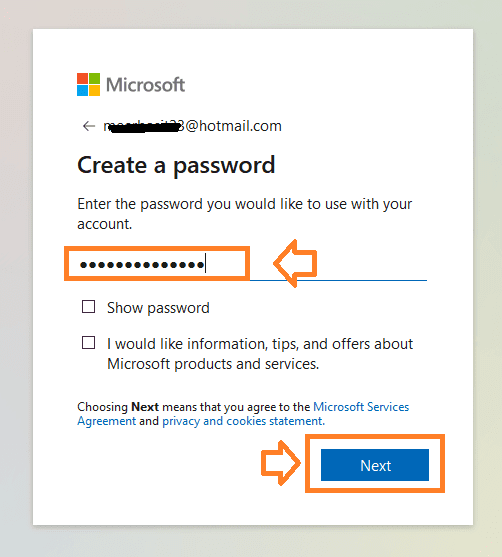The width and height of the screenshot is (502, 557).
Task: Click the Microsoft four-color logo
Action: [88, 85]
